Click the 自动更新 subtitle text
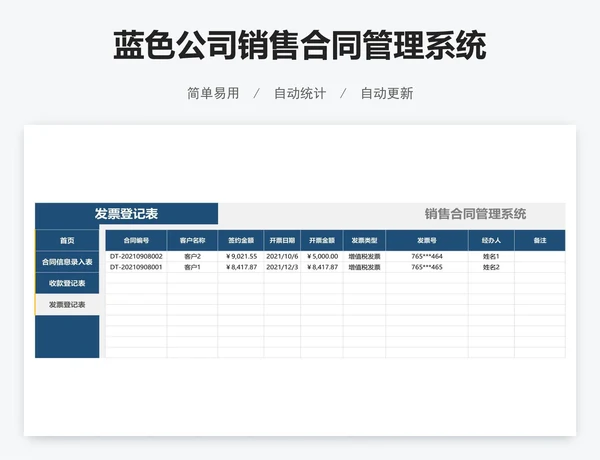The height and width of the screenshot is (460, 600). 387,93
